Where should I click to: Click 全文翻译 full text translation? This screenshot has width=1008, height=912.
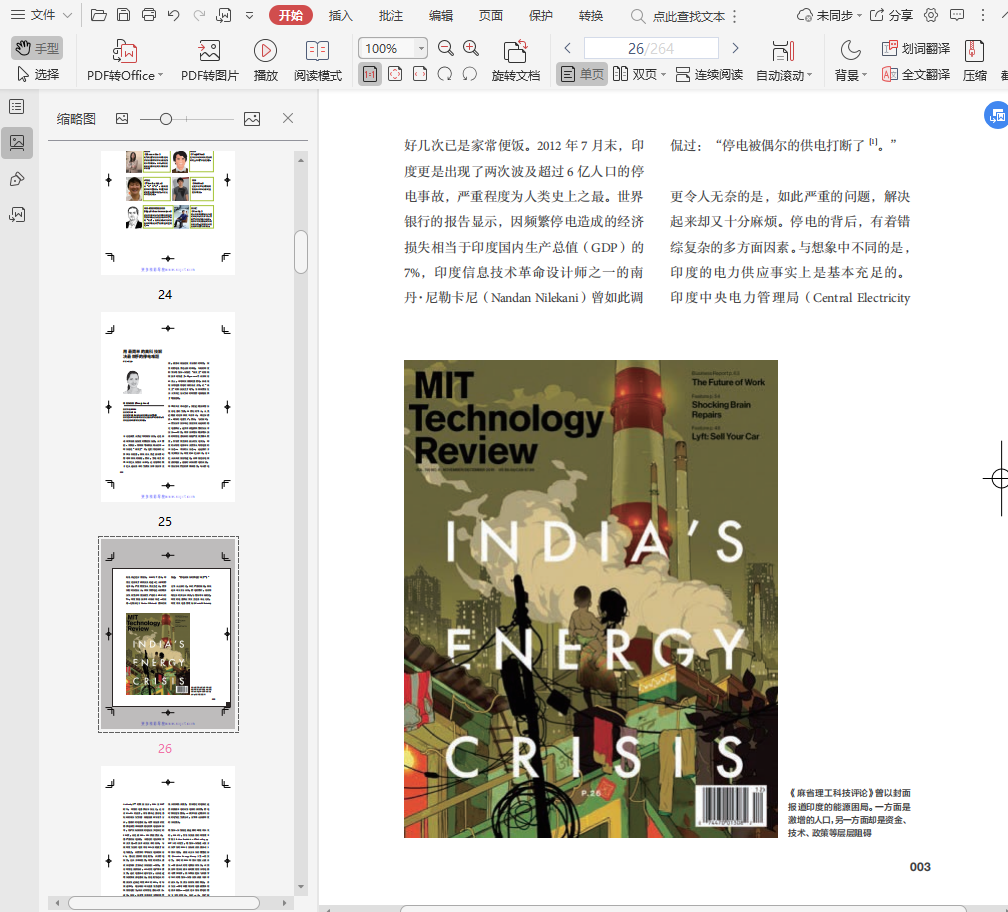point(915,75)
